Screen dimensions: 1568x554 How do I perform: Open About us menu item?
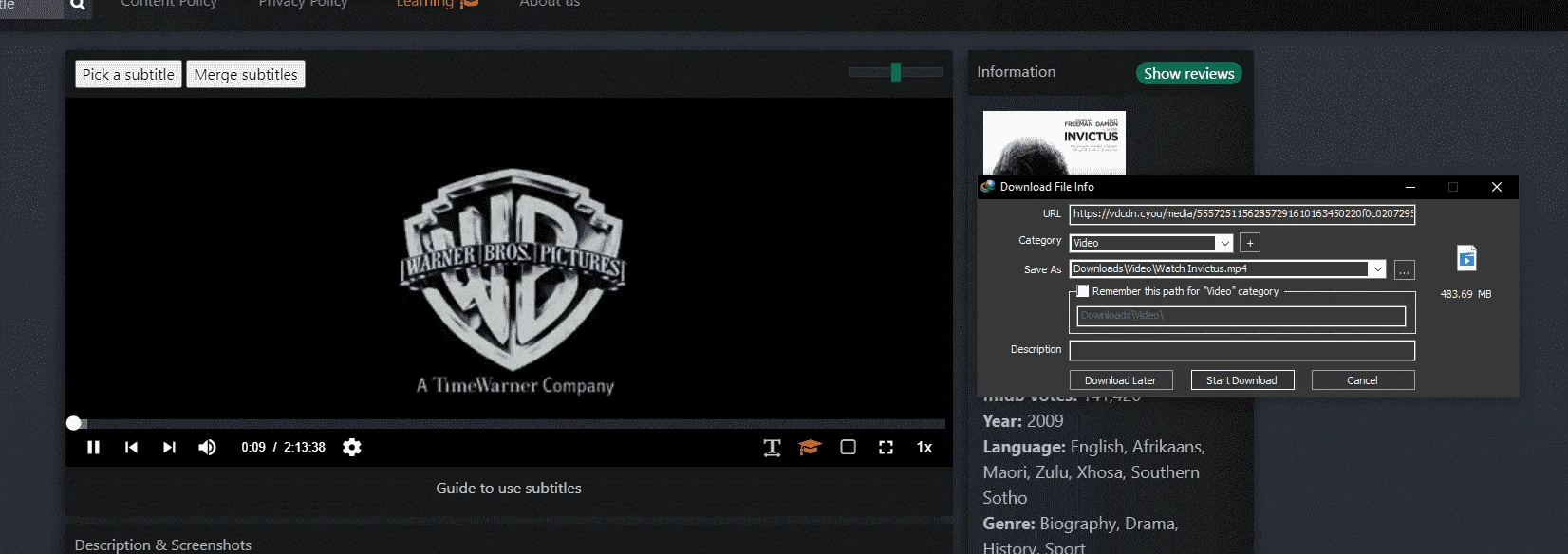click(550, 4)
